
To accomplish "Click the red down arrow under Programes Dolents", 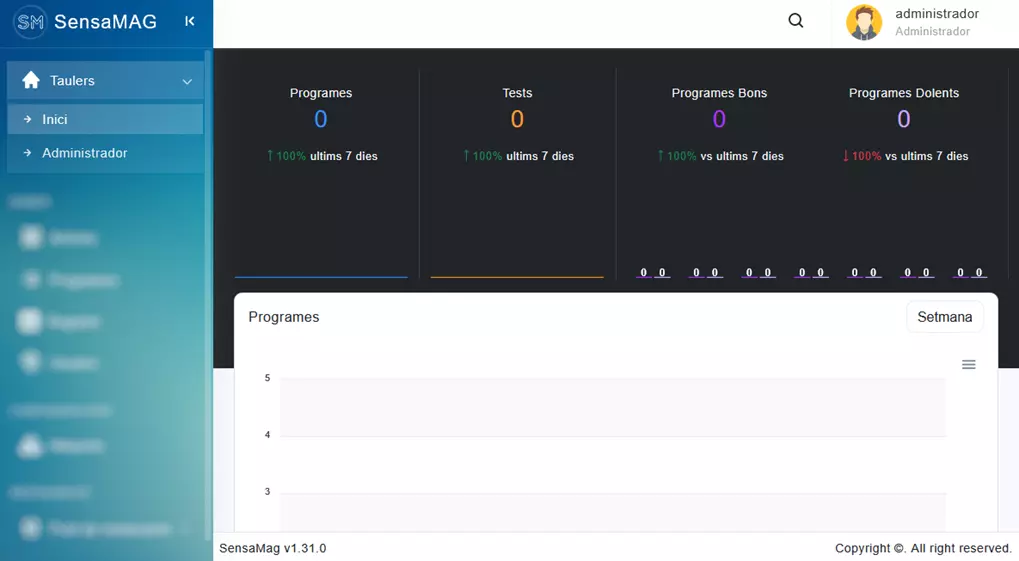I will 846,156.
